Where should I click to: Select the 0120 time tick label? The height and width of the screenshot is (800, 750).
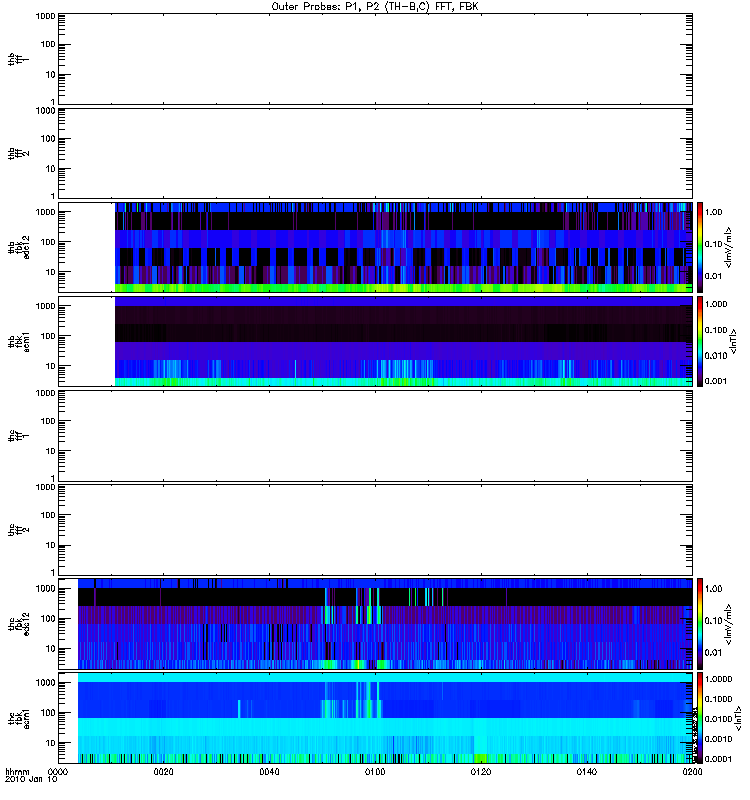(x=481, y=772)
